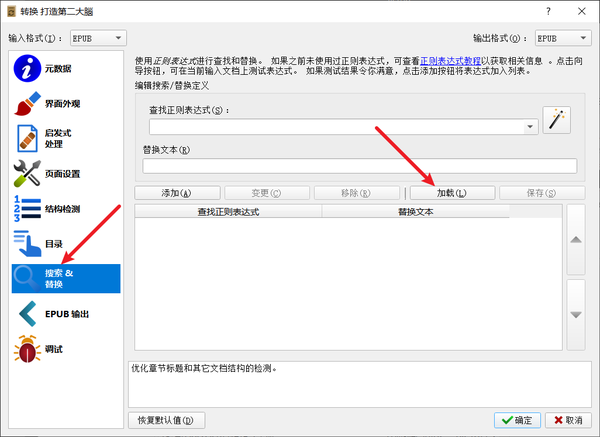
Task: Click the 查找正则表达式 column header
Action: coord(228,212)
